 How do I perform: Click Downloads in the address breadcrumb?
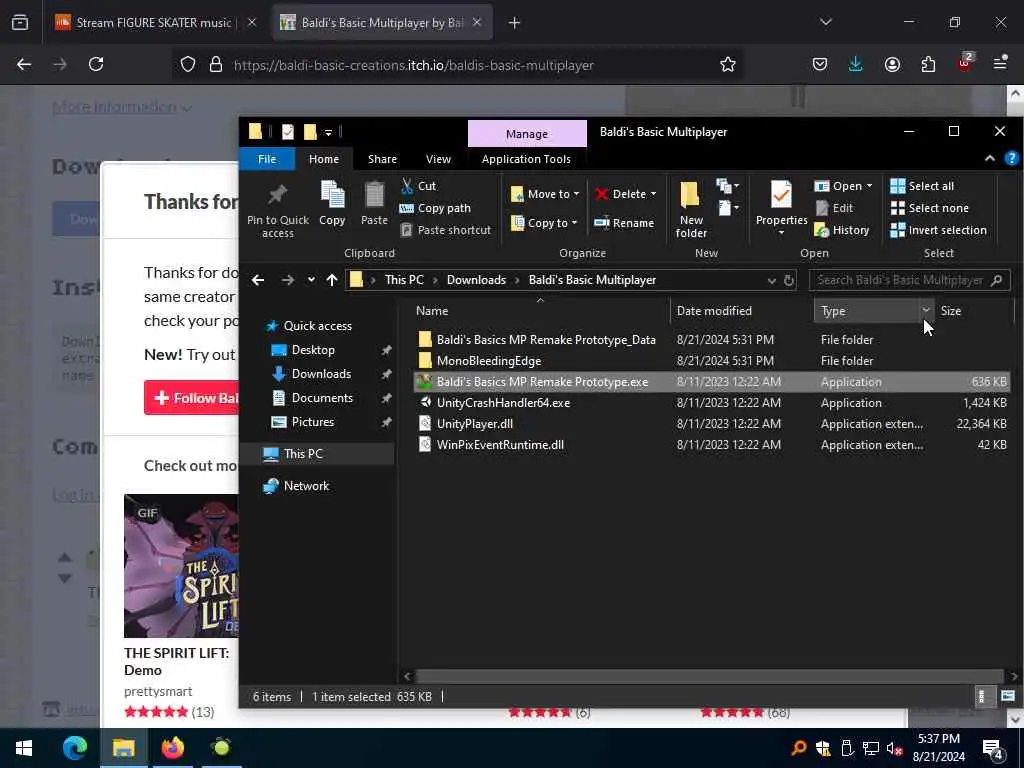click(x=476, y=280)
